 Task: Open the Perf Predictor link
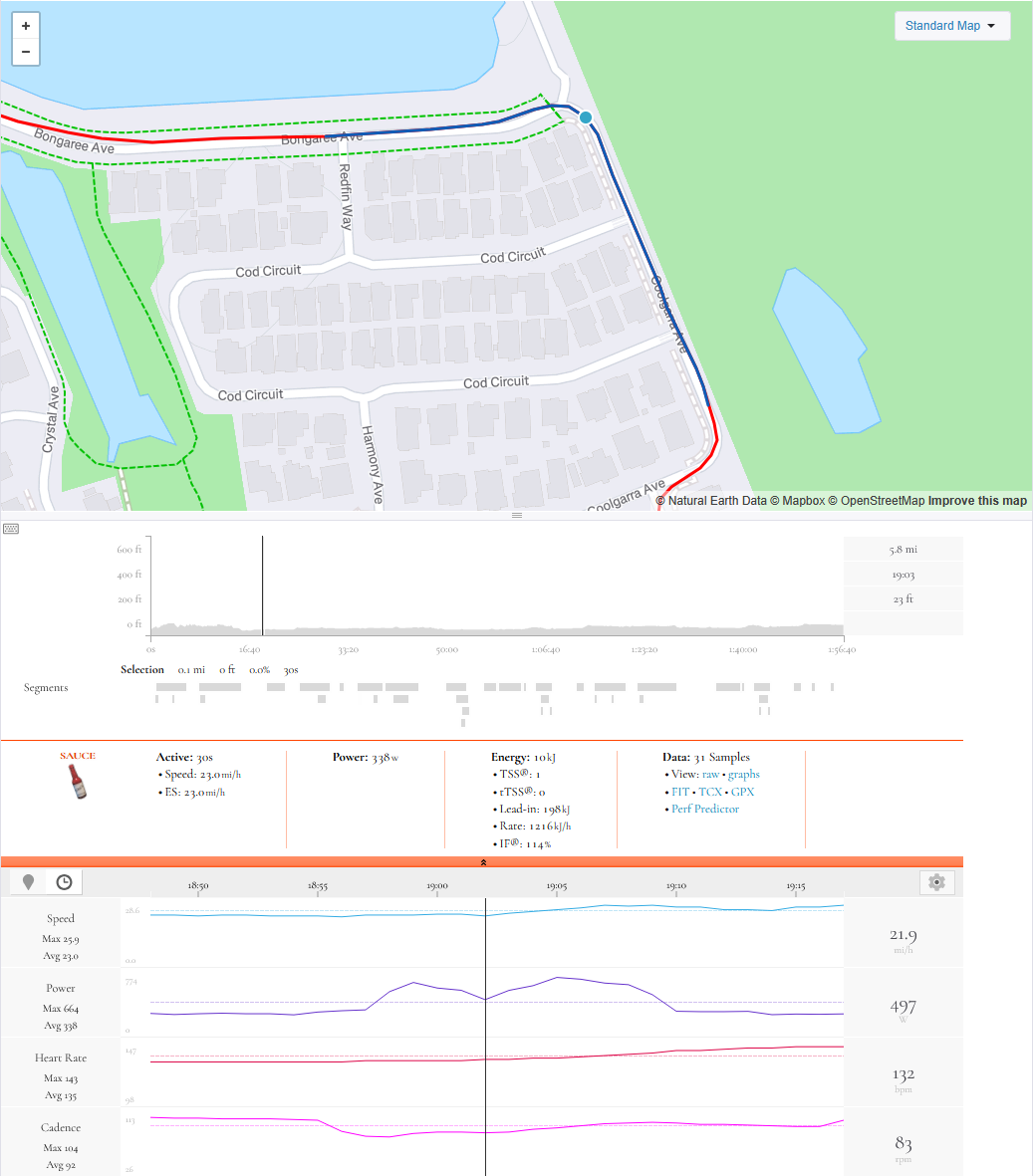click(705, 809)
